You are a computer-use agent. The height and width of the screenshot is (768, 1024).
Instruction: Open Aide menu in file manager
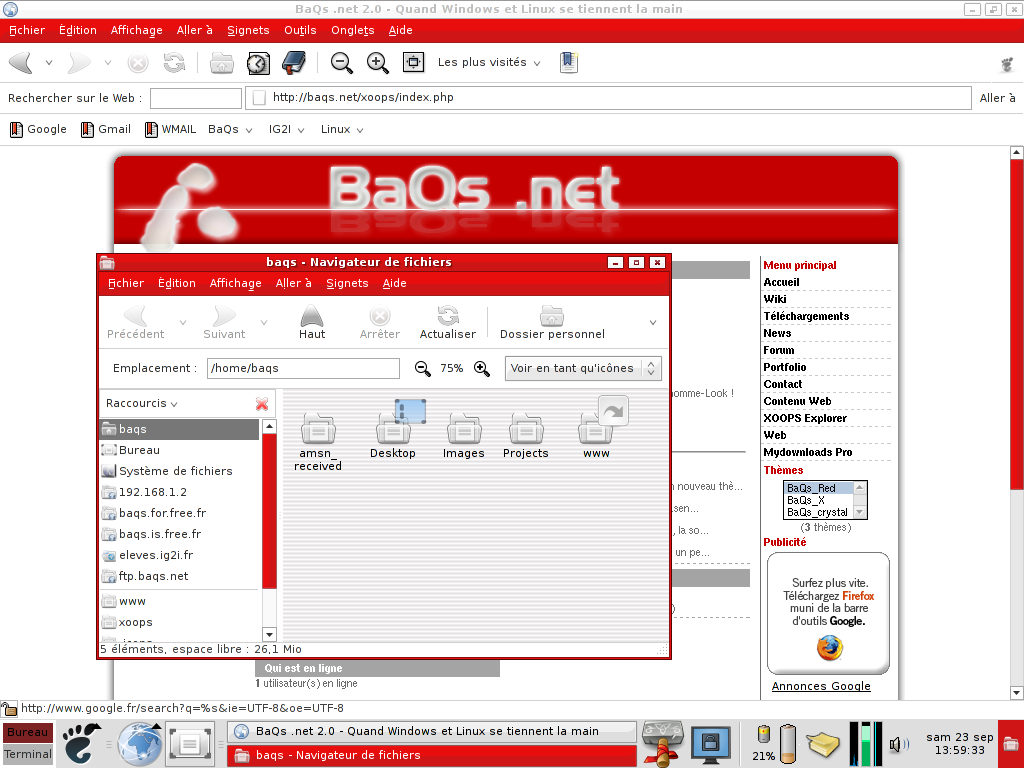click(394, 283)
